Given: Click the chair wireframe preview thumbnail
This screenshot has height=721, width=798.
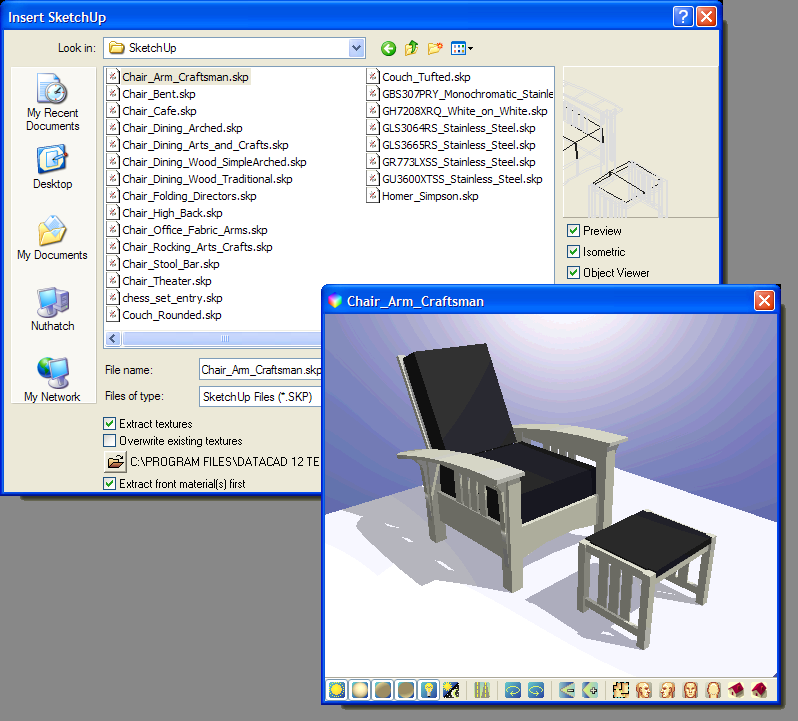Looking at the screenshot, I should coord(640,142).
